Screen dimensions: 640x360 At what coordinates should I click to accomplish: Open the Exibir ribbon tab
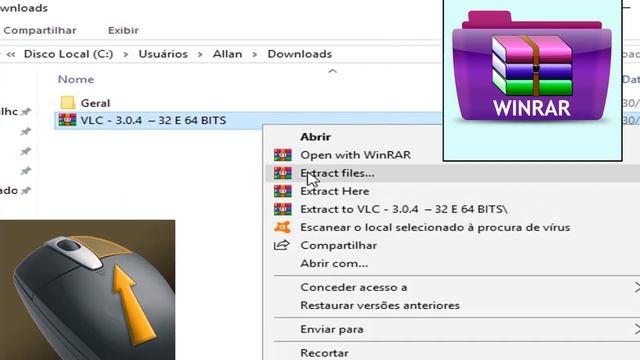pyautogui.click(x=123, y=30)
